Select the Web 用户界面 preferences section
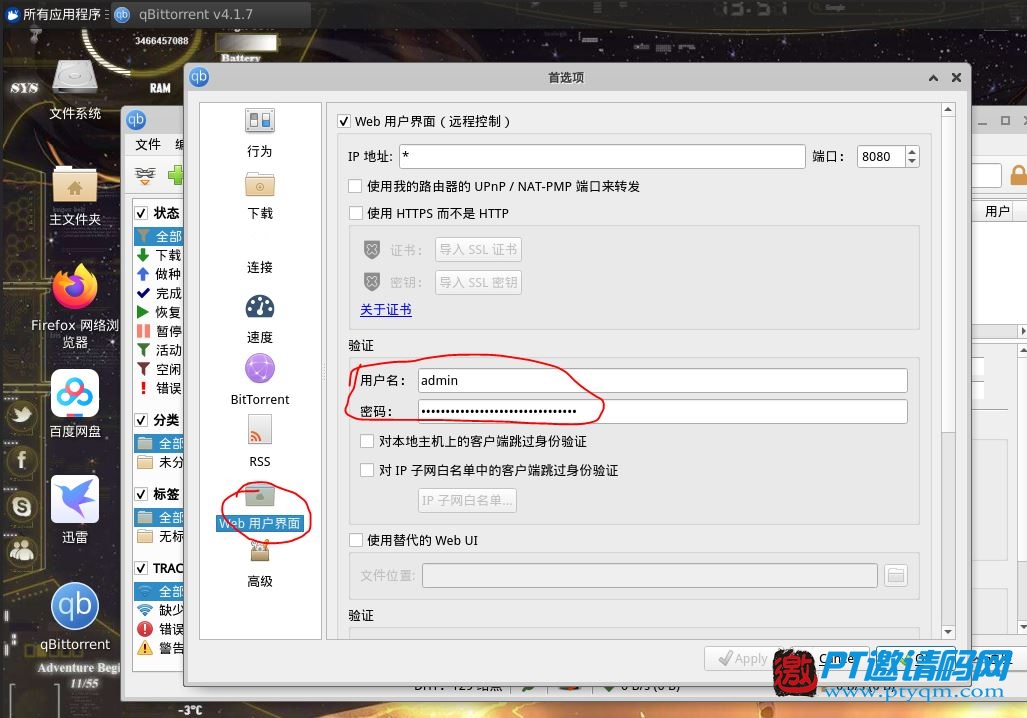 tap(260, 508)
